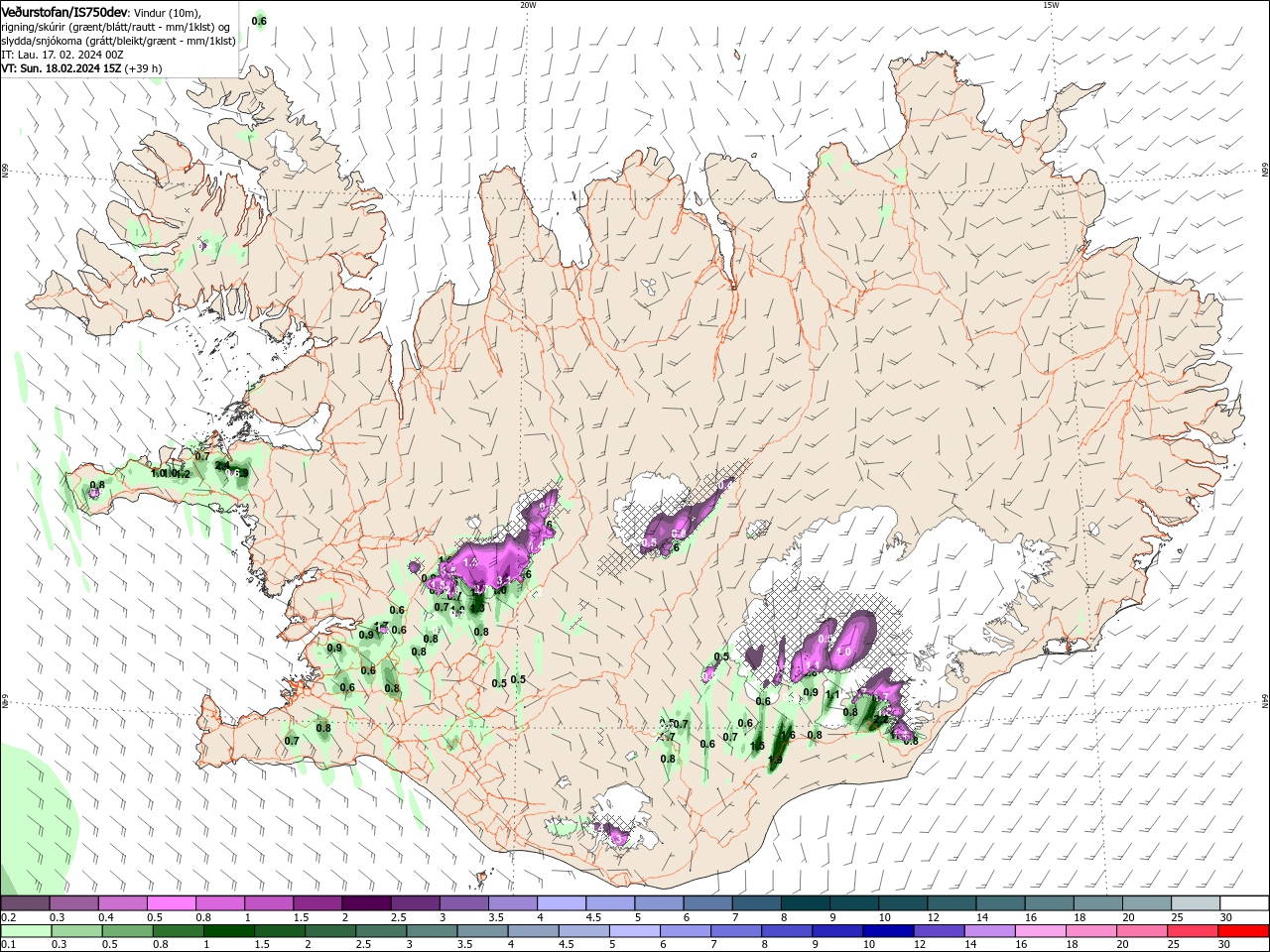Click the 'rigning/skúrir' legend description line
This screenshot has height=952, width=1270.
tap(115, 27)
